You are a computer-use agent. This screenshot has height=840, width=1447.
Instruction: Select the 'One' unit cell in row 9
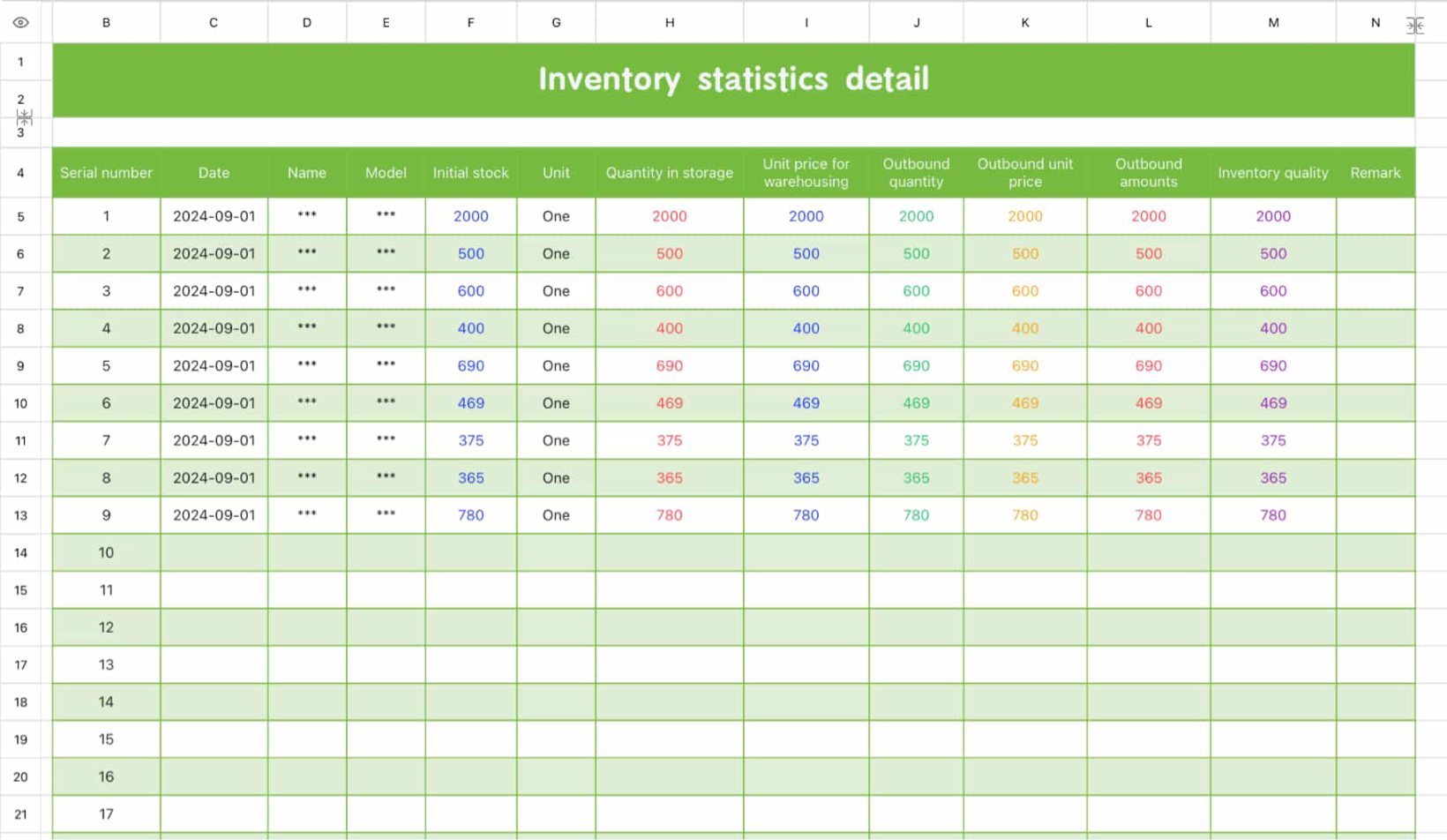coord(556,365)
